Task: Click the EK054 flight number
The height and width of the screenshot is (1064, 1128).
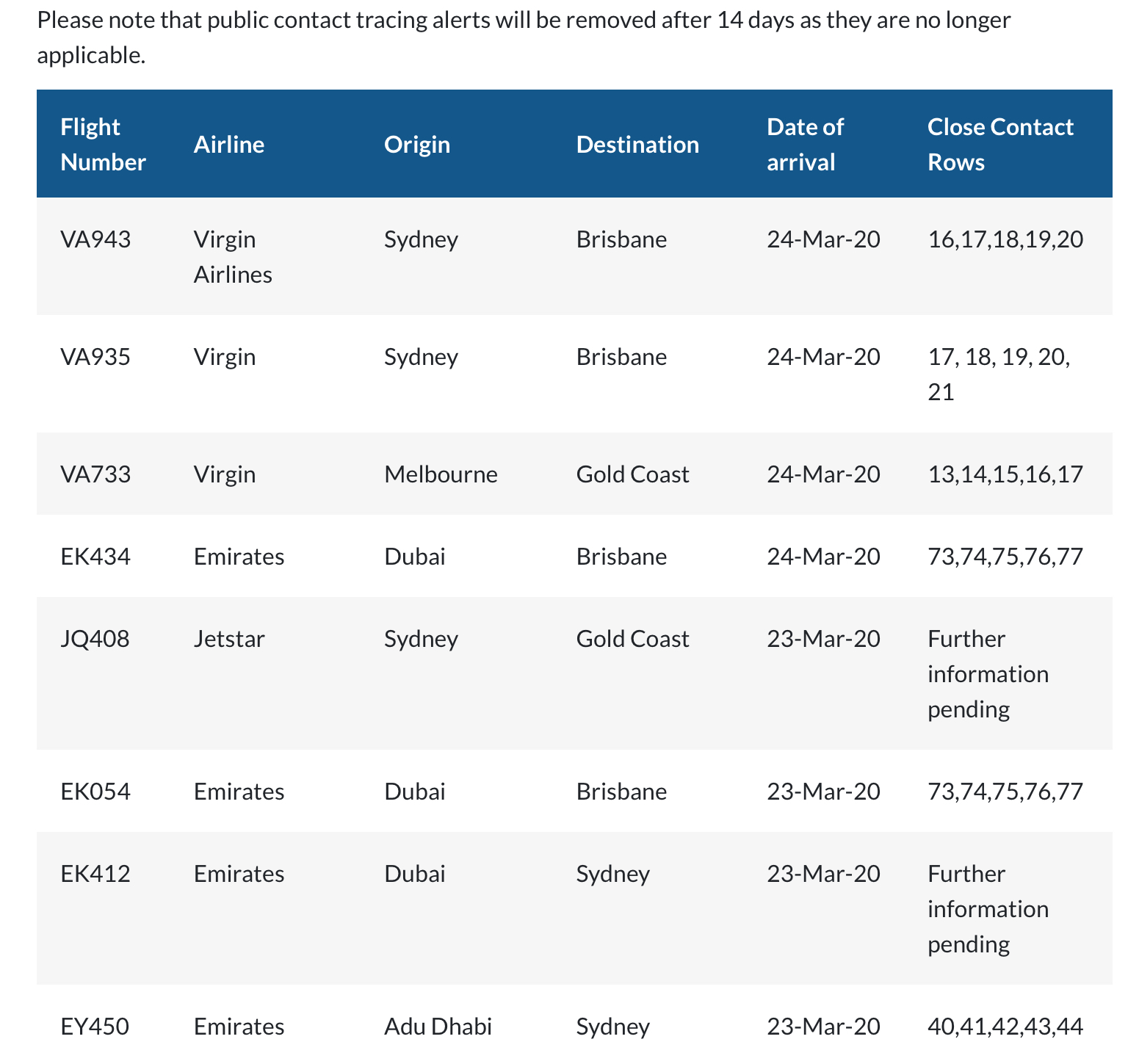Action: click(95, 792)
